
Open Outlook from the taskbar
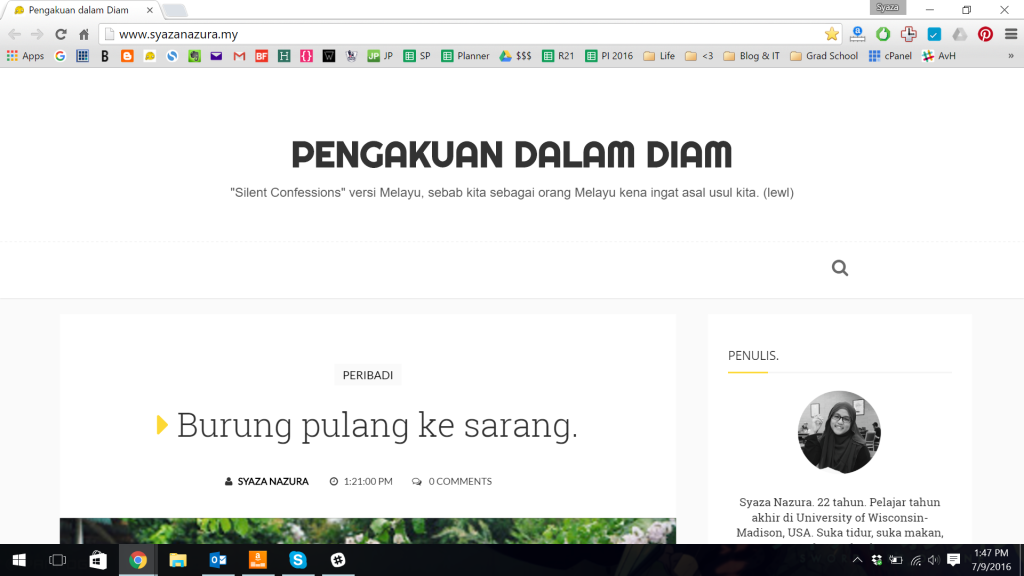coord(218,560)
